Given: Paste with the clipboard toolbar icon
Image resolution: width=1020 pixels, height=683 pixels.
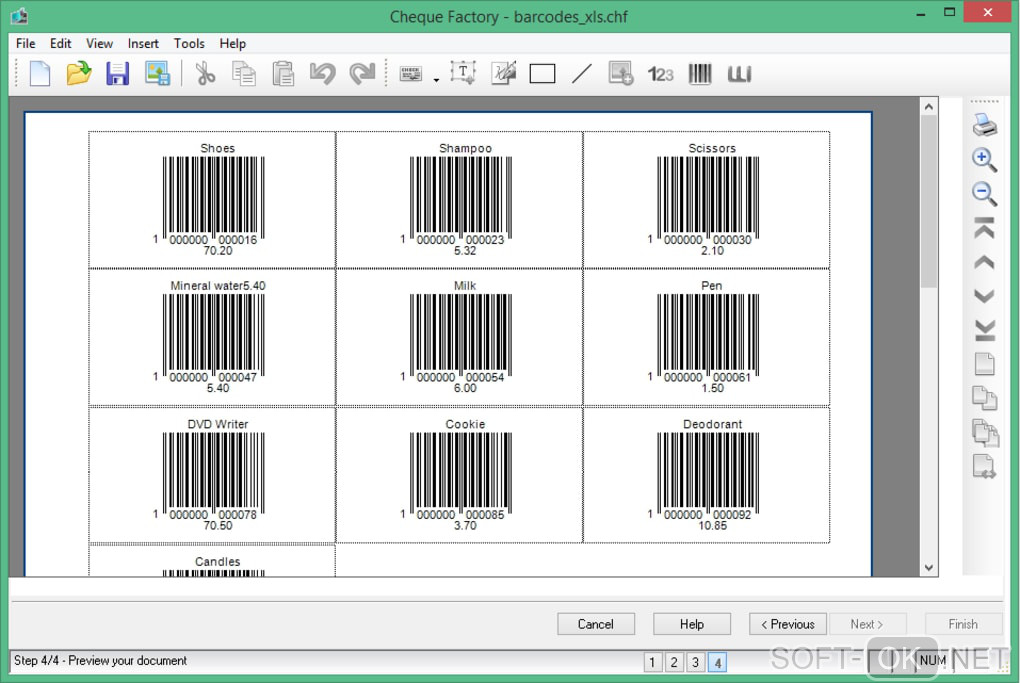Looking at the screenshot, I should pyautogui.click(x=283, y=74).
